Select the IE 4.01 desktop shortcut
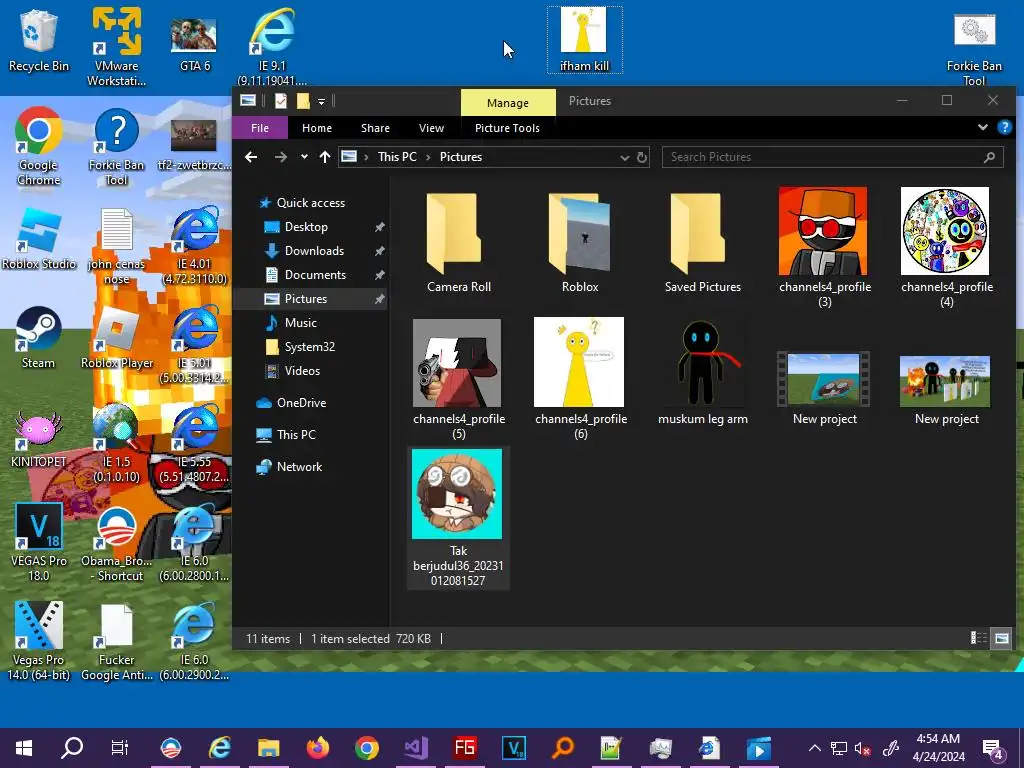1024x768 pixels. pyautogui.click(x=195, y=247)
